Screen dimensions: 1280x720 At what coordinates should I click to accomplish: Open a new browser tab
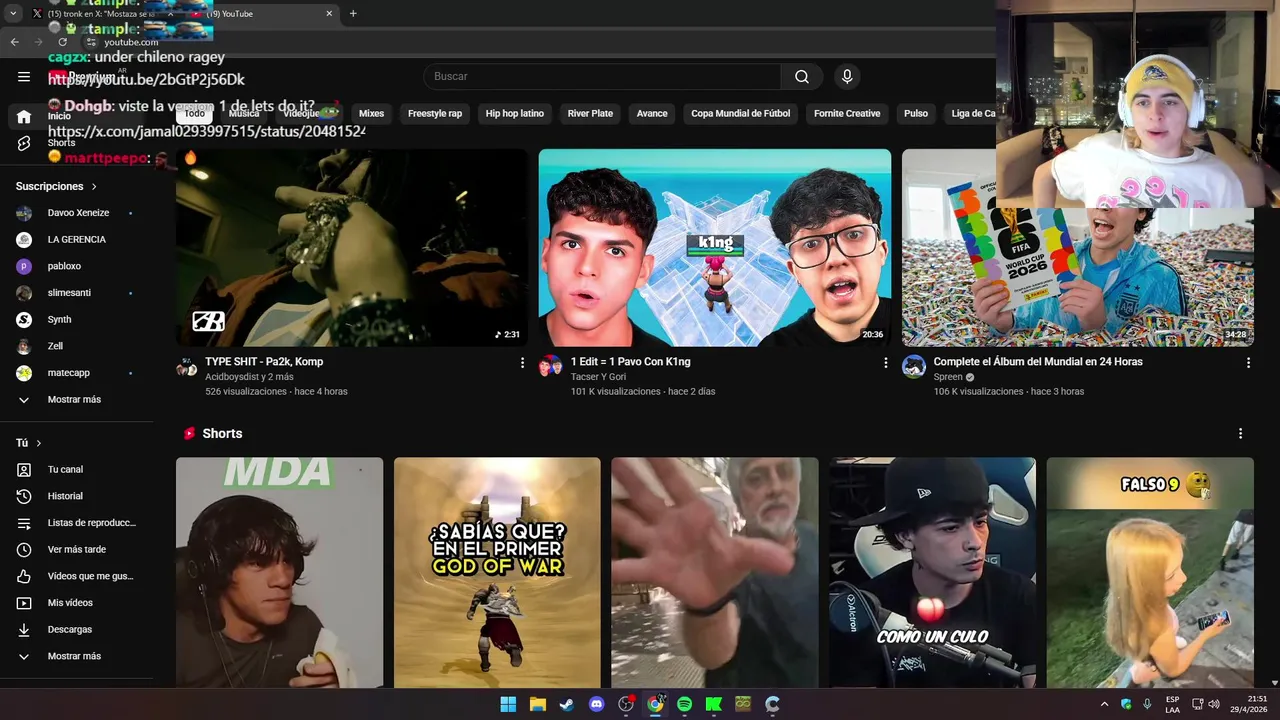point(353,14)
